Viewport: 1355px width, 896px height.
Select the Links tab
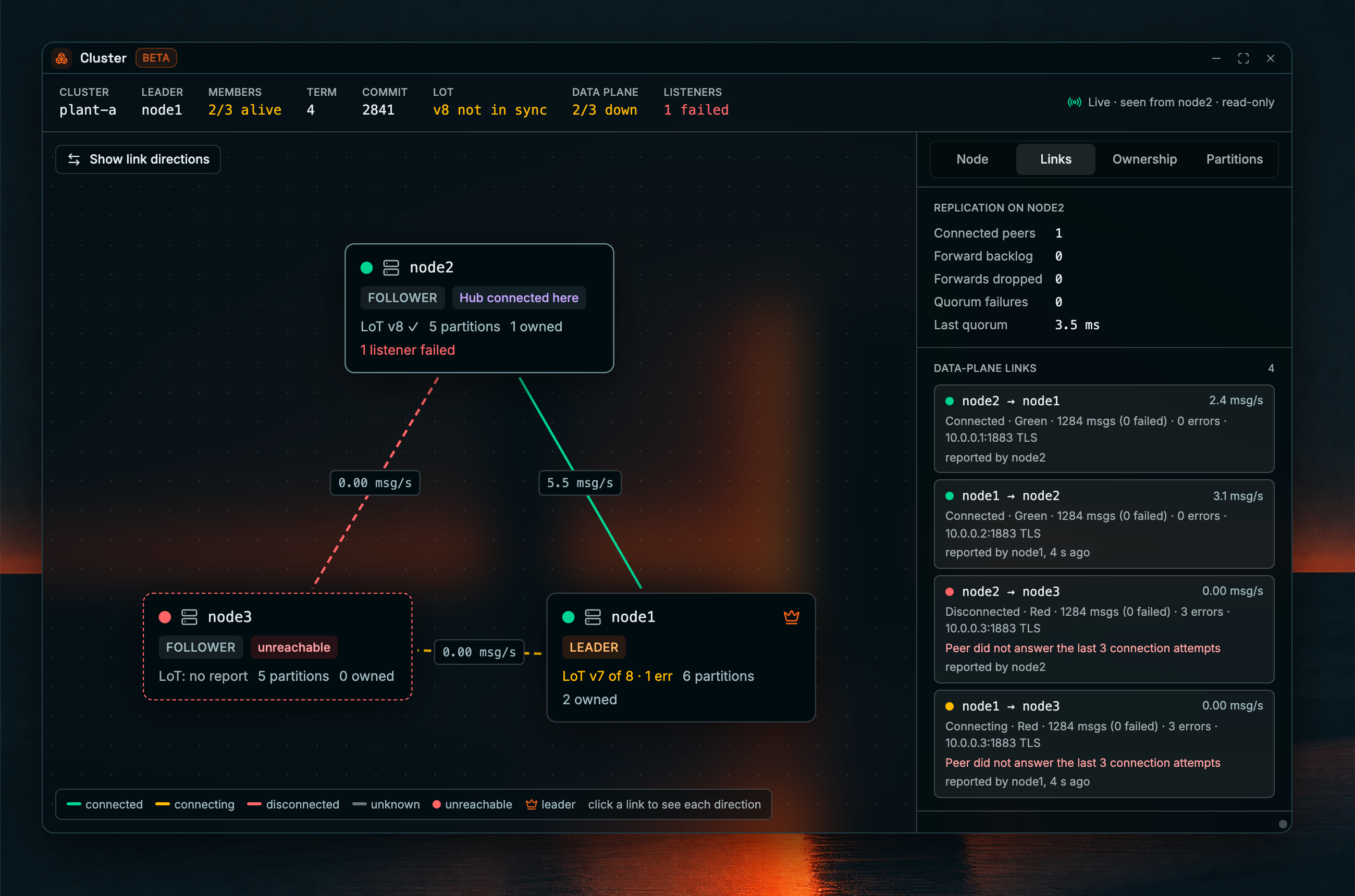point(1055,159)
